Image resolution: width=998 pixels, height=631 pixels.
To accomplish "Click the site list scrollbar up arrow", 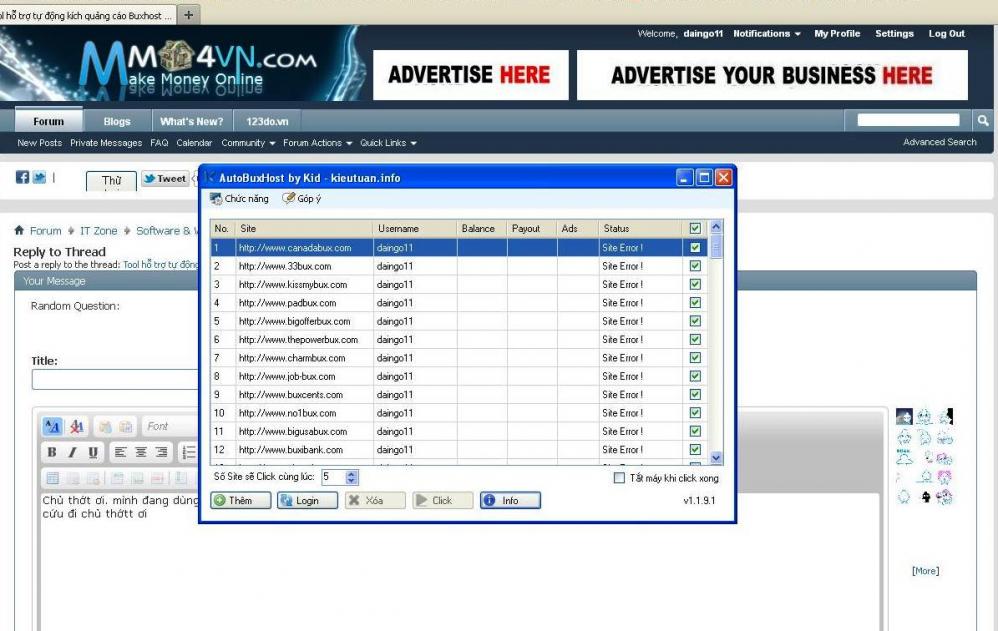I will coord(716,227).
